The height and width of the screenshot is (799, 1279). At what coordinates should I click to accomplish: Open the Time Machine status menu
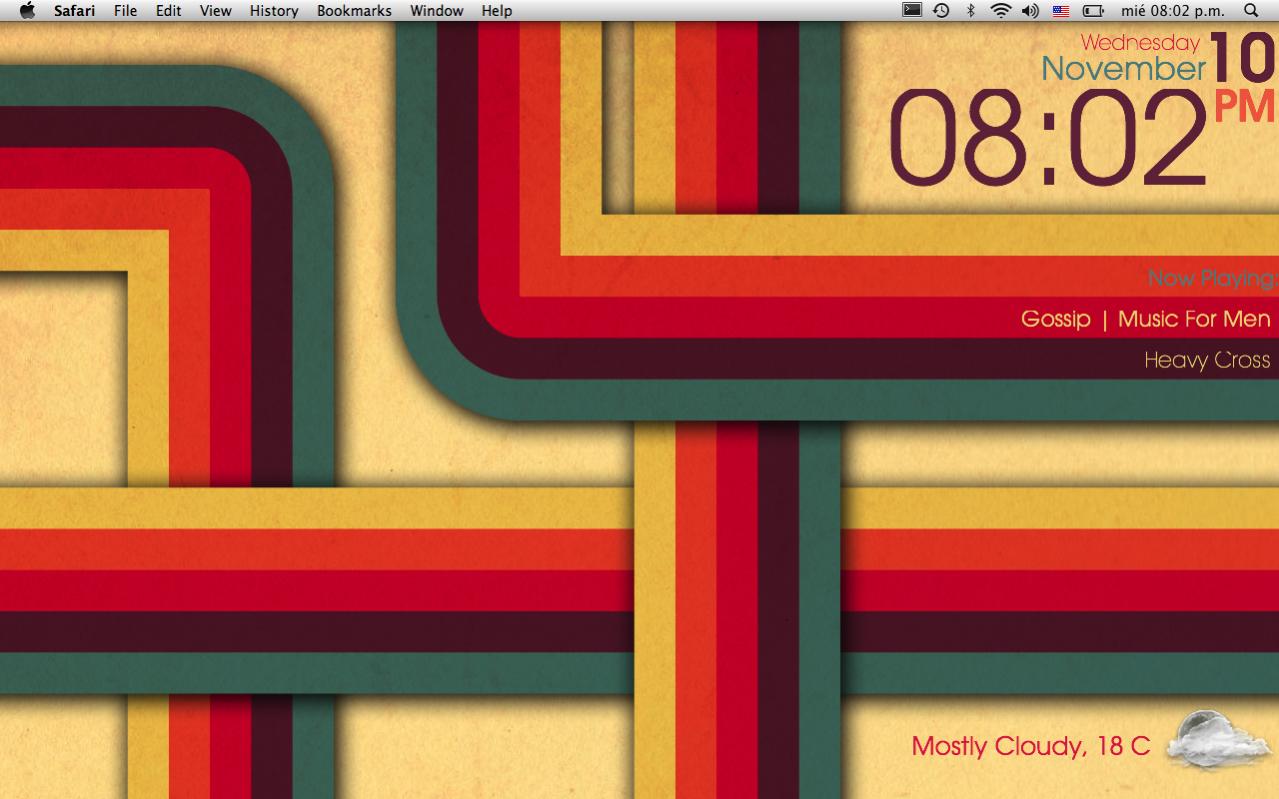[x=941, y=10]
